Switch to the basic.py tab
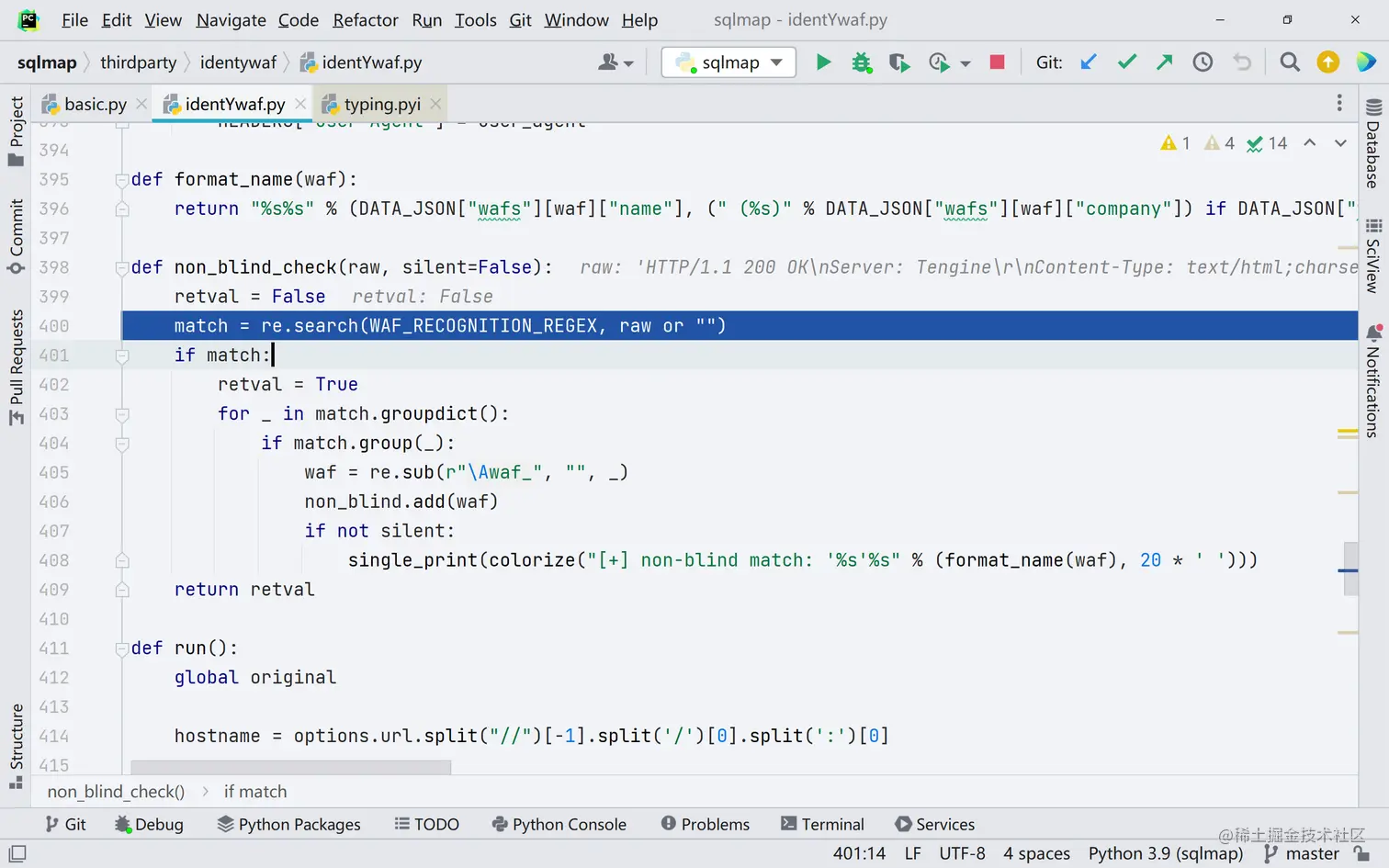This screenshot has height=868, width=1389. coord(85,105)
